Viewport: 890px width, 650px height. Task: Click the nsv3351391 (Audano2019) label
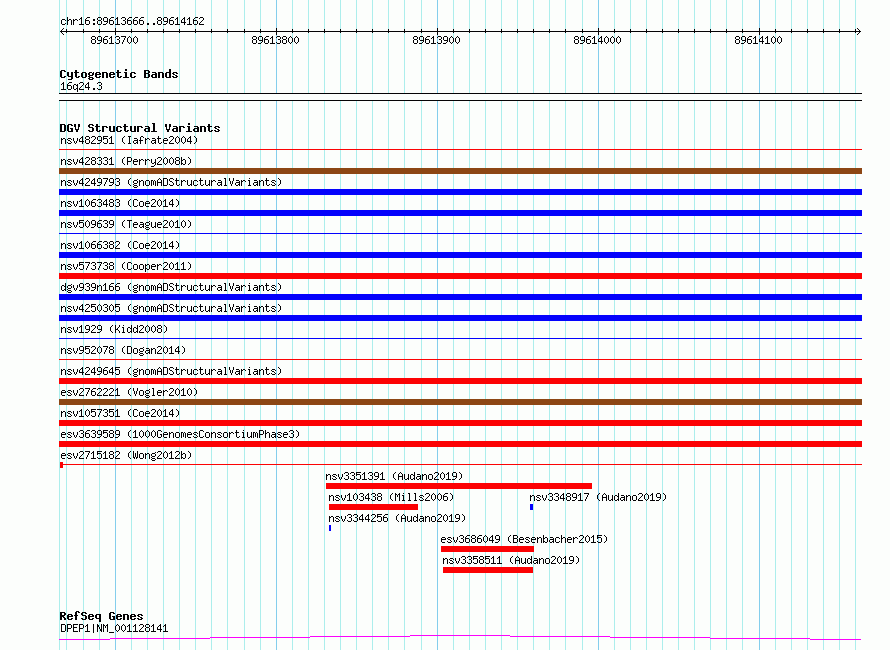(394, 476)
